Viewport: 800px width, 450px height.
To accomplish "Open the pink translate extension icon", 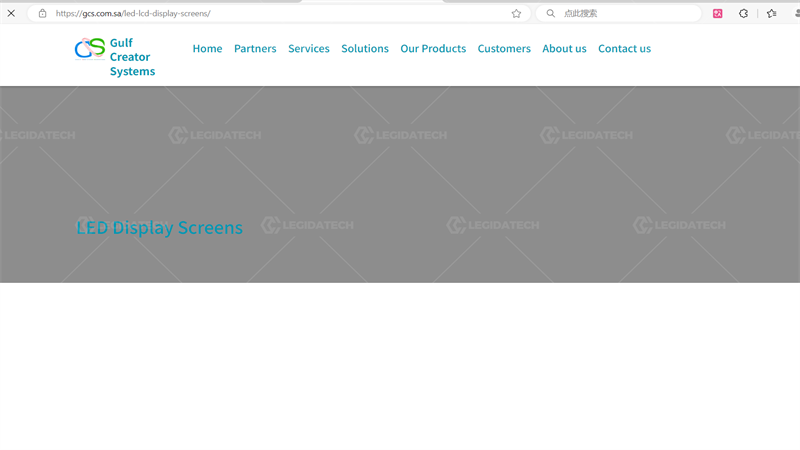I will (x=717, y=14).
